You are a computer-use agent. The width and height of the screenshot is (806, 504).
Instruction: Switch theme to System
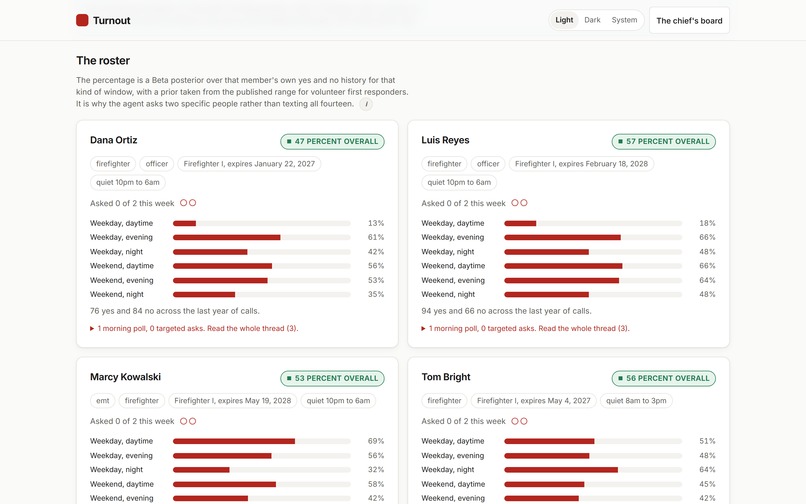pyautogui.click(x=624, y=20)
